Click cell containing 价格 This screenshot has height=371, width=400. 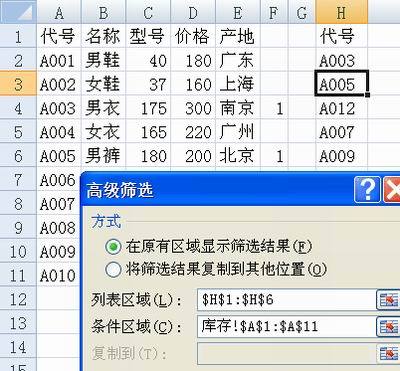tap(193, 36)
